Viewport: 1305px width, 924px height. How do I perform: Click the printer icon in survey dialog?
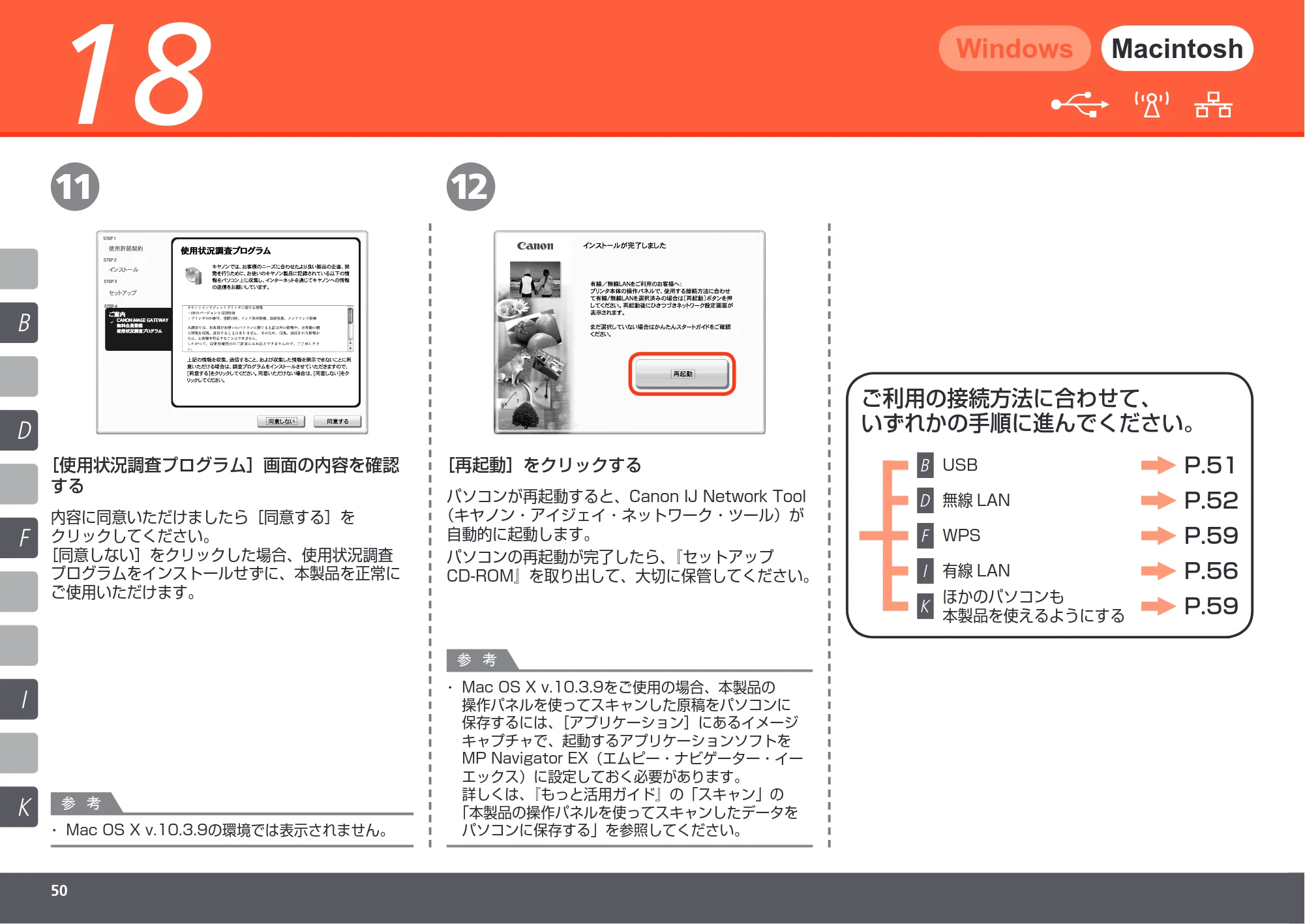click(193, 276)
